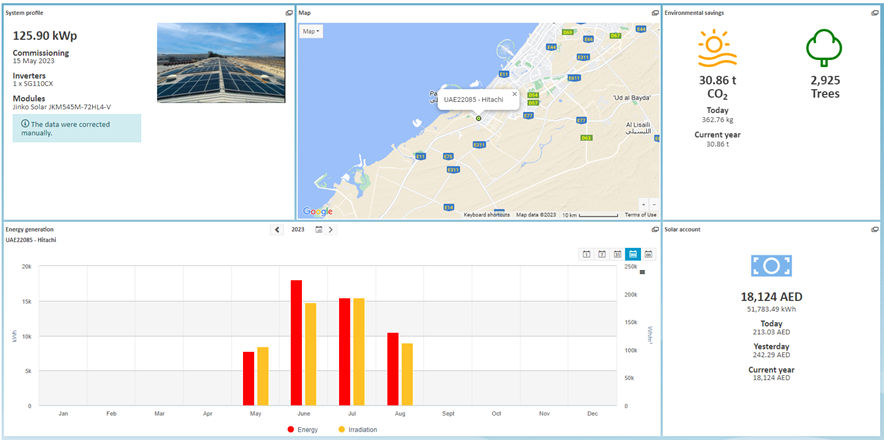Select the week view calendar icon
884x440 pixels.
point(602,254)
